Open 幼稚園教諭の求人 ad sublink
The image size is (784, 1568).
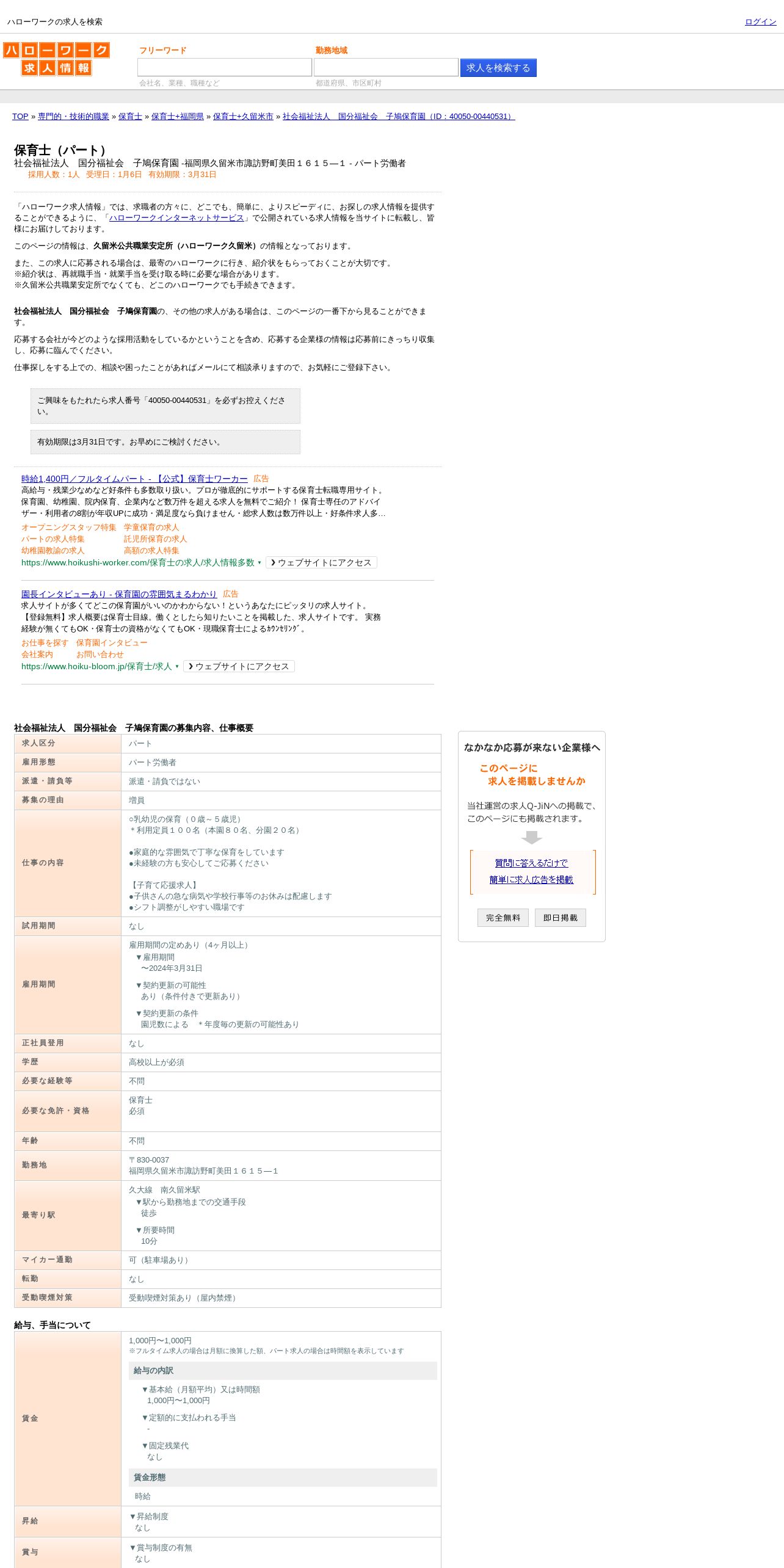pos(53,551)
